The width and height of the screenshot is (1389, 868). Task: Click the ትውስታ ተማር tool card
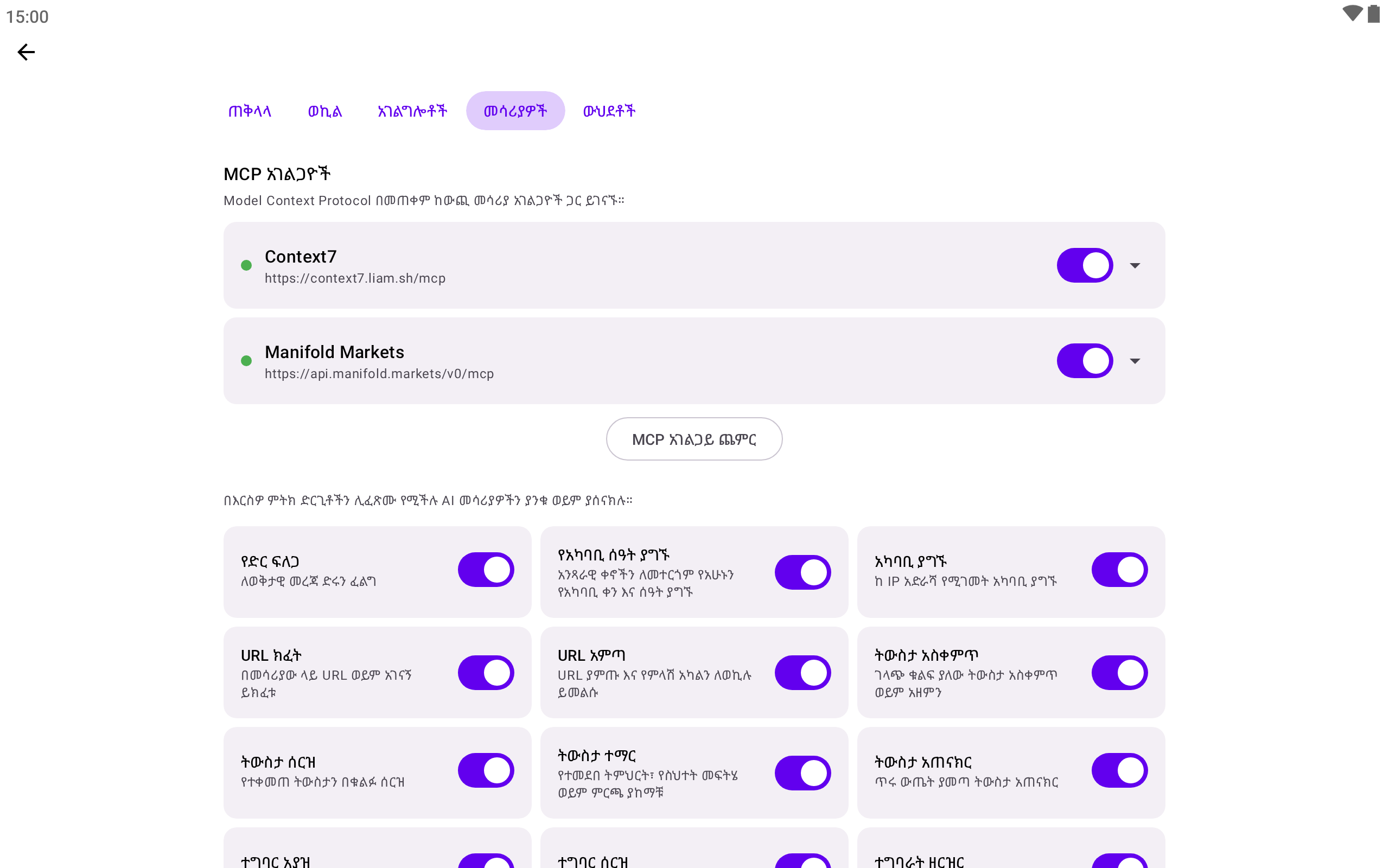pos(694,772)
